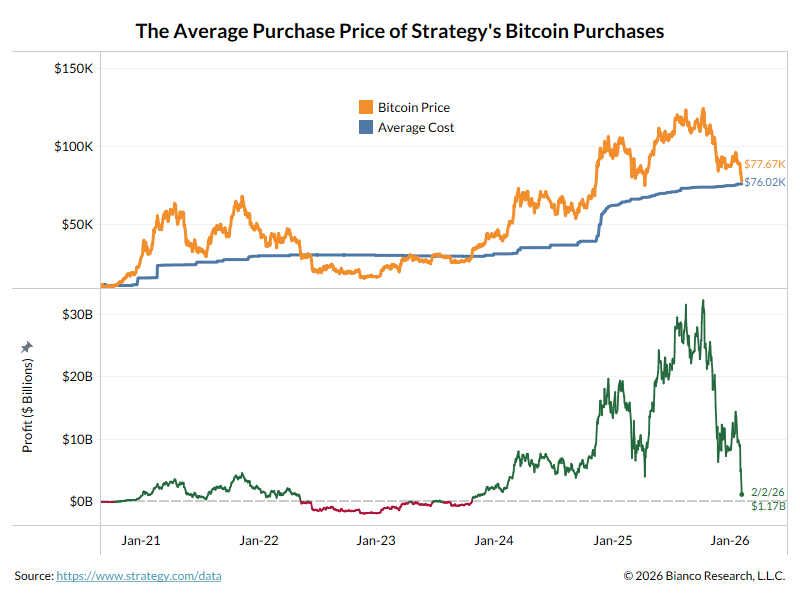Click the $0B profit axis label
This screenshot has width=800, height=600.
(79, 501)
